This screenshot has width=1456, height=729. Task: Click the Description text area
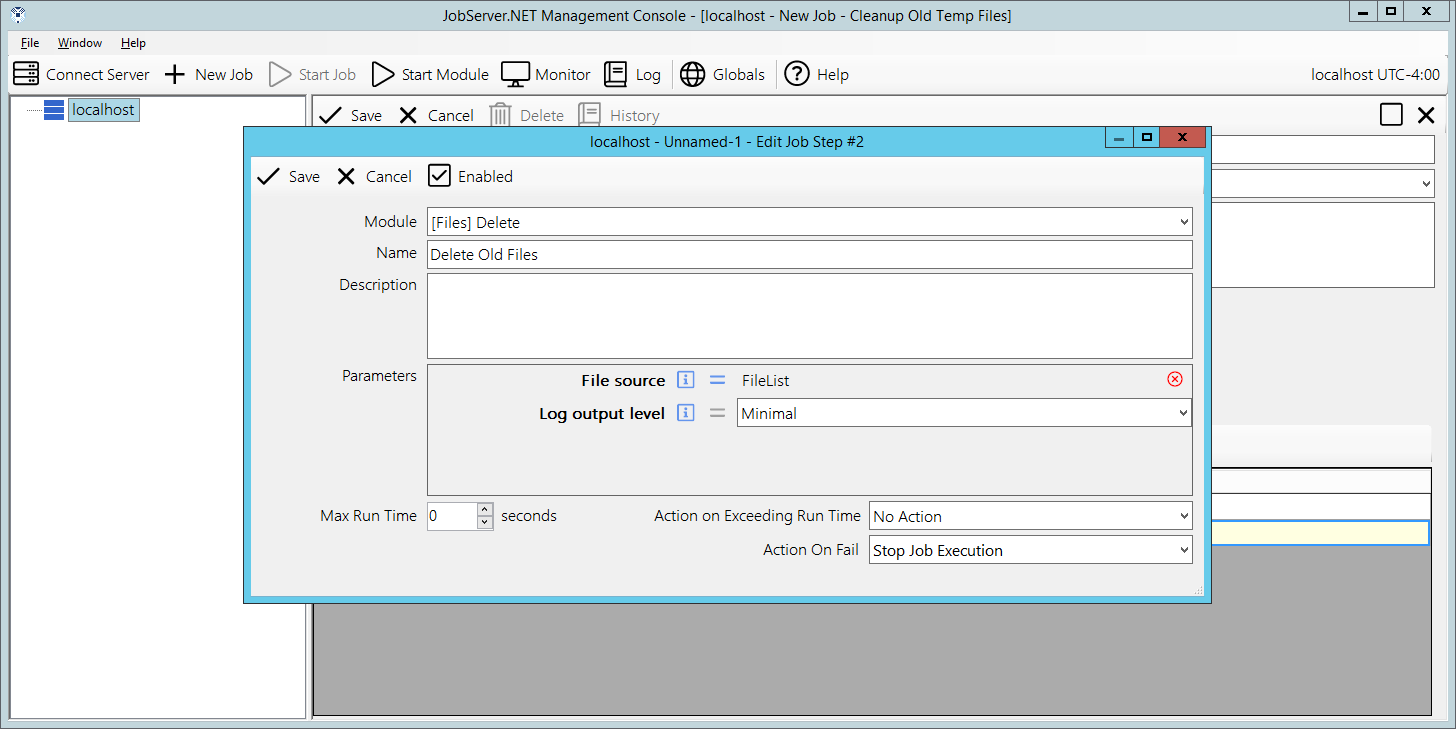[809, 316]
